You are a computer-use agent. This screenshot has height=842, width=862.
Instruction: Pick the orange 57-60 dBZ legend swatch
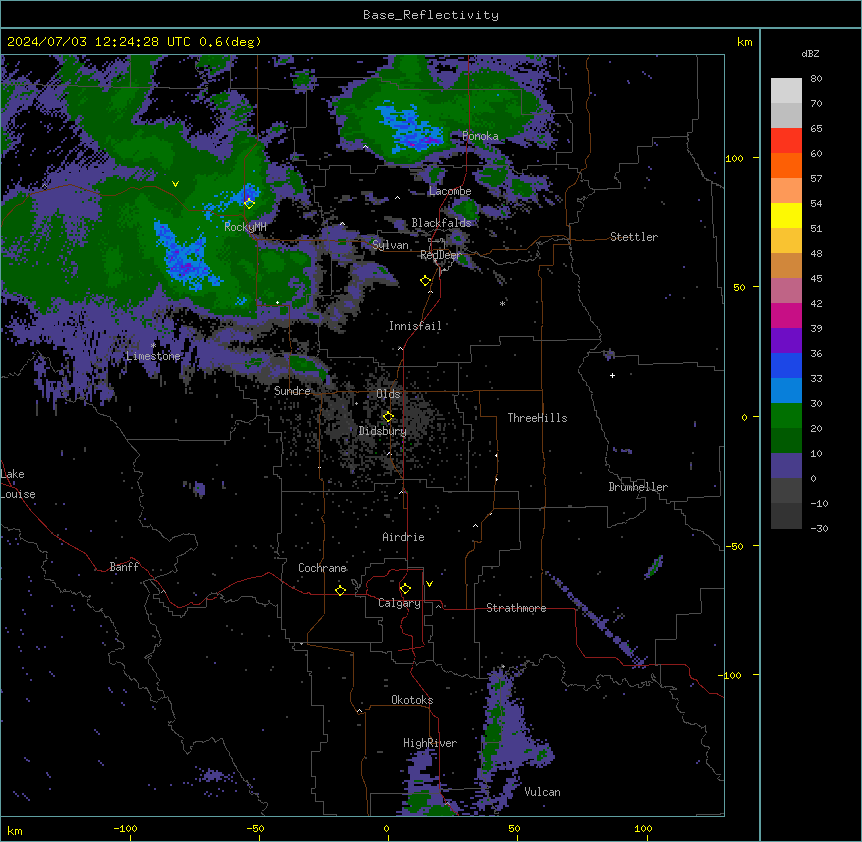pos(786,165)
